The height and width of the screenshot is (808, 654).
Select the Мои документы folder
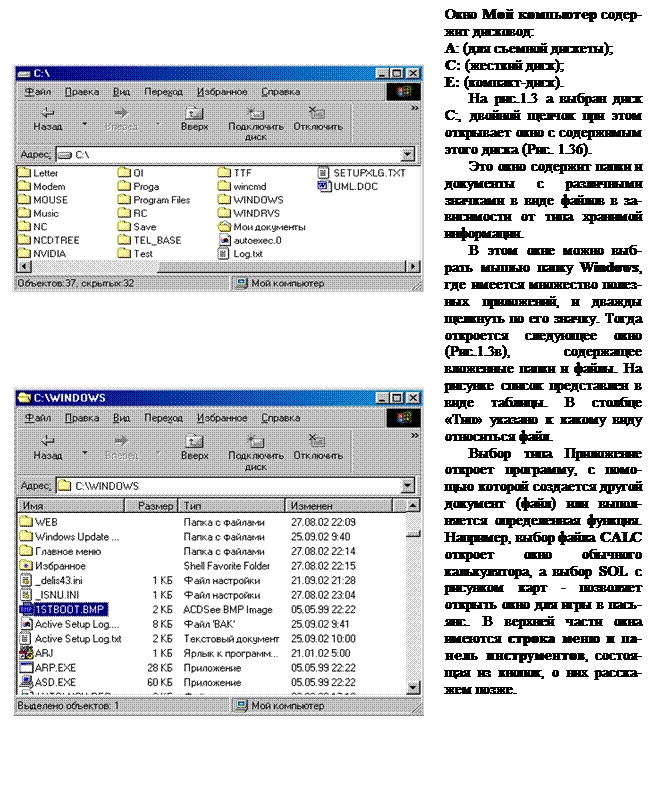click(x=261, y=226)
